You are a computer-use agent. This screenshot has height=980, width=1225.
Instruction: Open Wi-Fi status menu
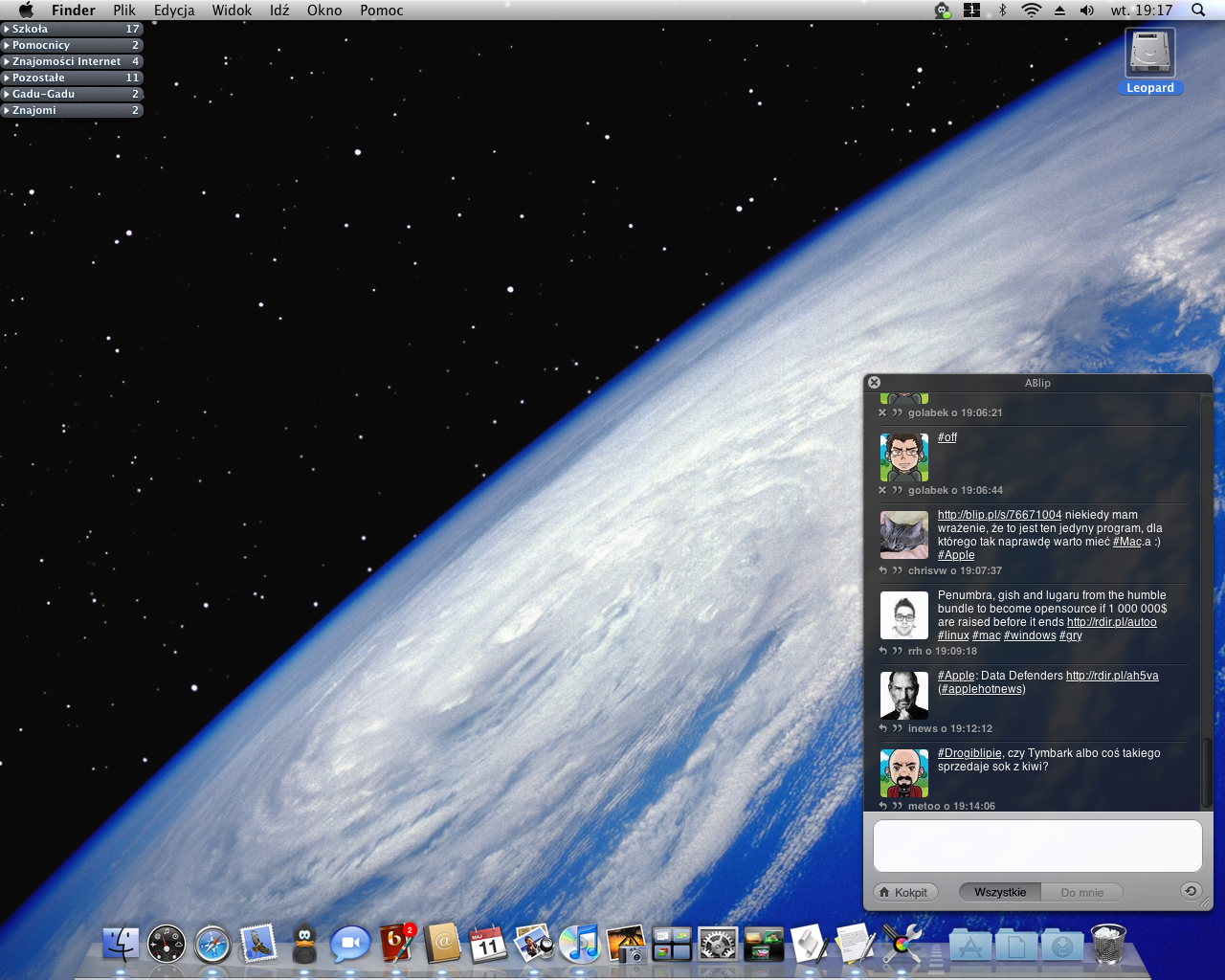point(1031,11)
